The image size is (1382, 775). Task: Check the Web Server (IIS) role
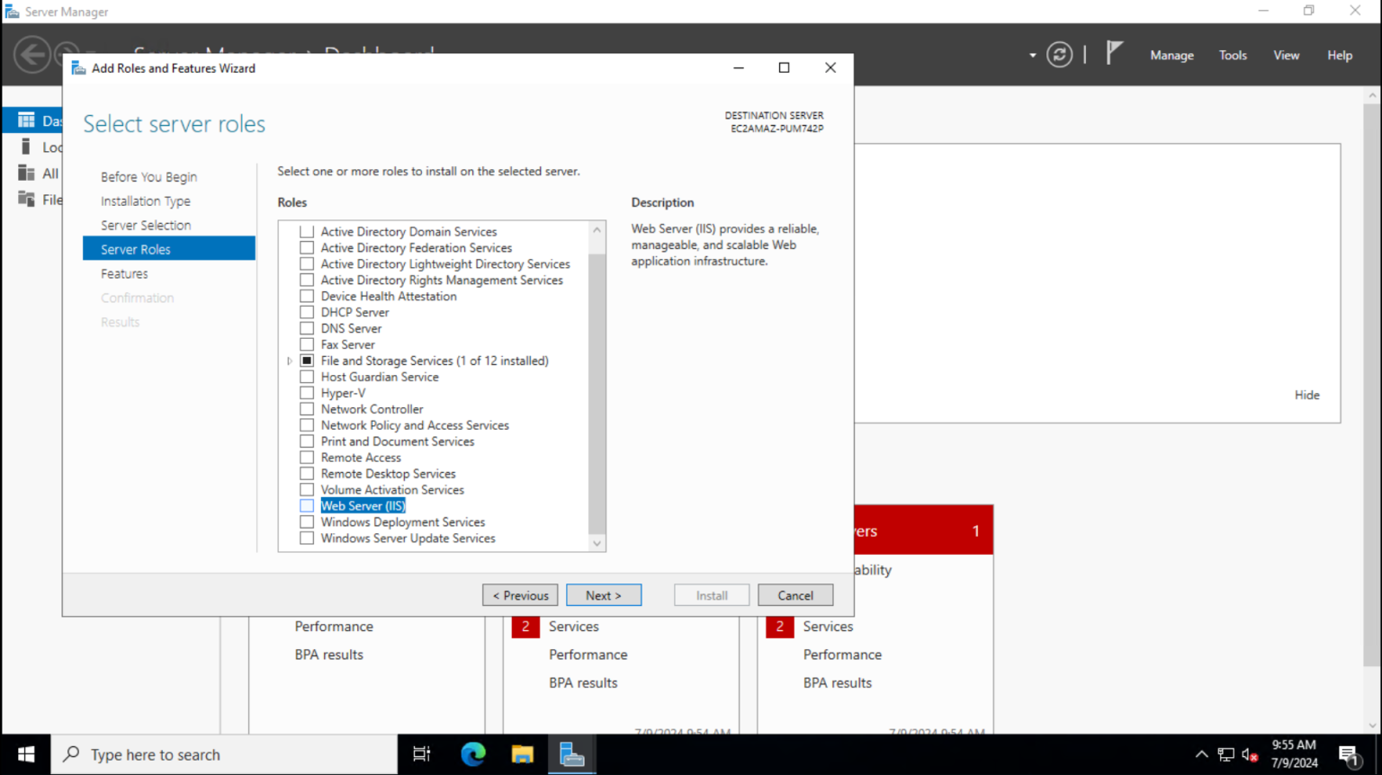(306, 506)
